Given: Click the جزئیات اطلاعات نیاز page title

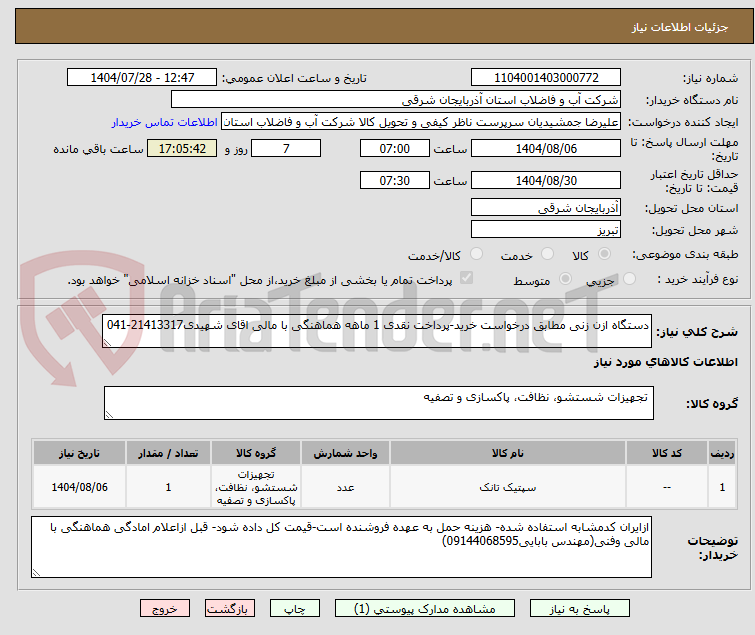Looking at the screenshot, I should [680, 27].
